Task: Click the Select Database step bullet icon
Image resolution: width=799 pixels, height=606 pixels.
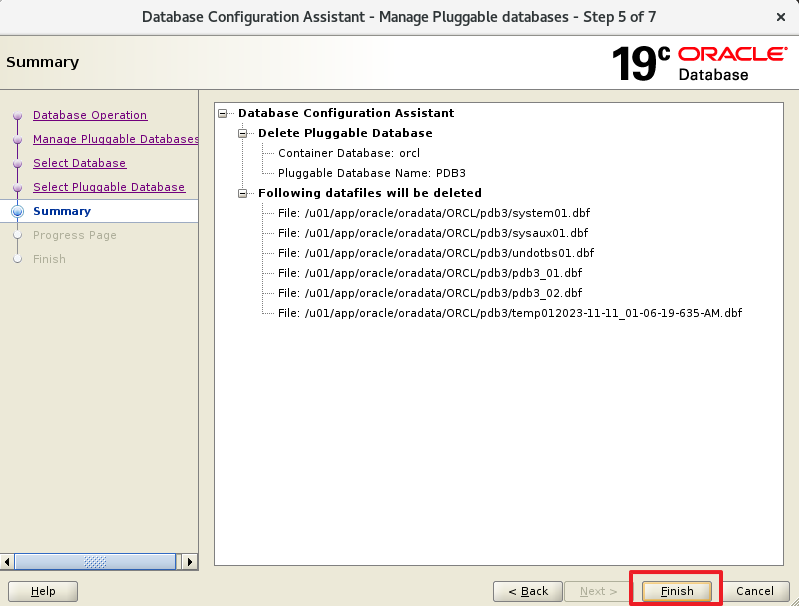Action: tap(18, 164)
